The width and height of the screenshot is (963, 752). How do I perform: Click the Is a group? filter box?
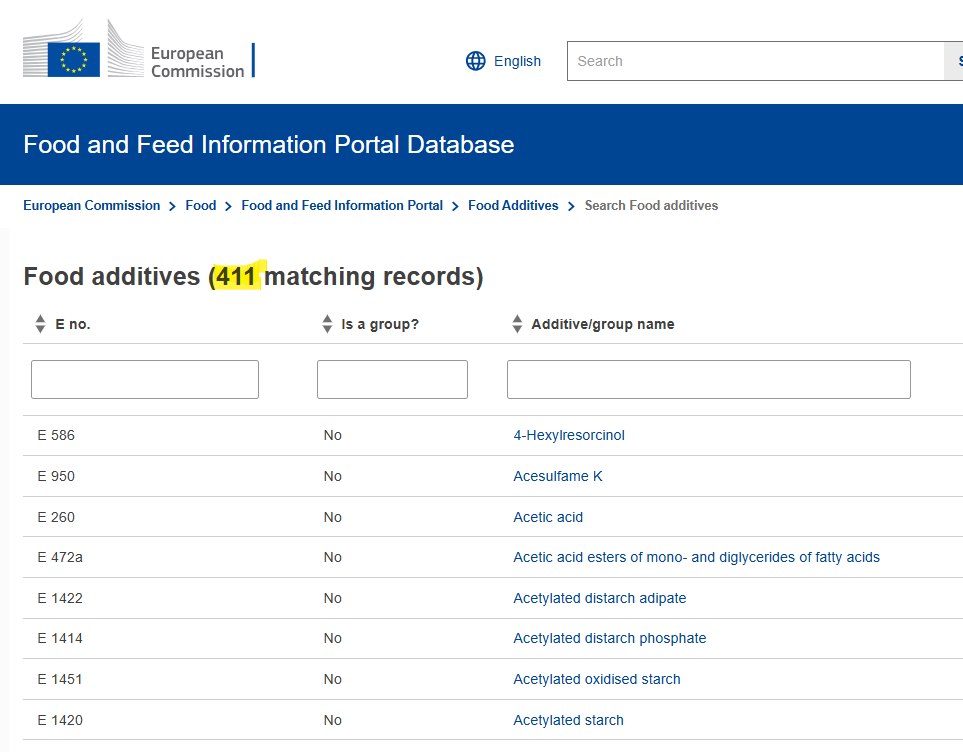coord(392,379)
